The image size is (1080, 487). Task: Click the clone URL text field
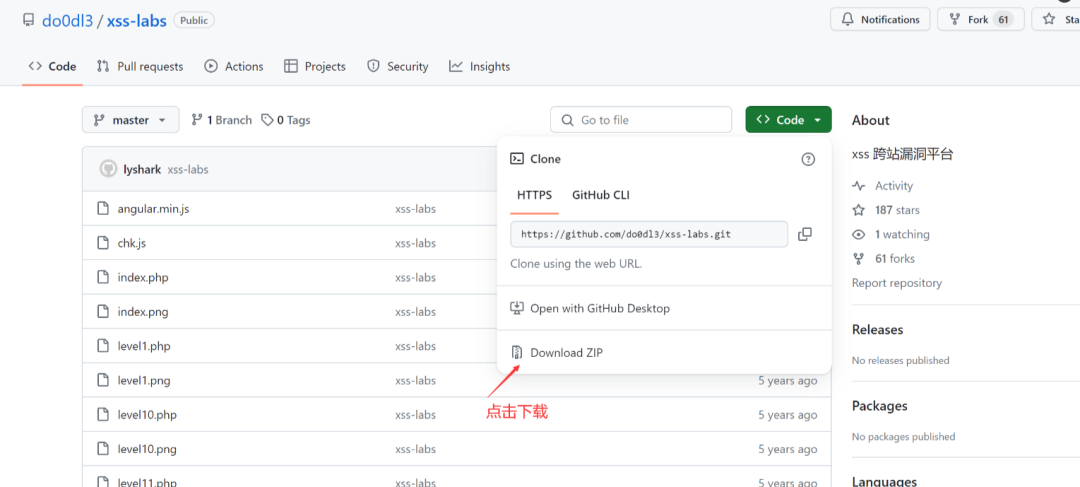pos(649,234)
